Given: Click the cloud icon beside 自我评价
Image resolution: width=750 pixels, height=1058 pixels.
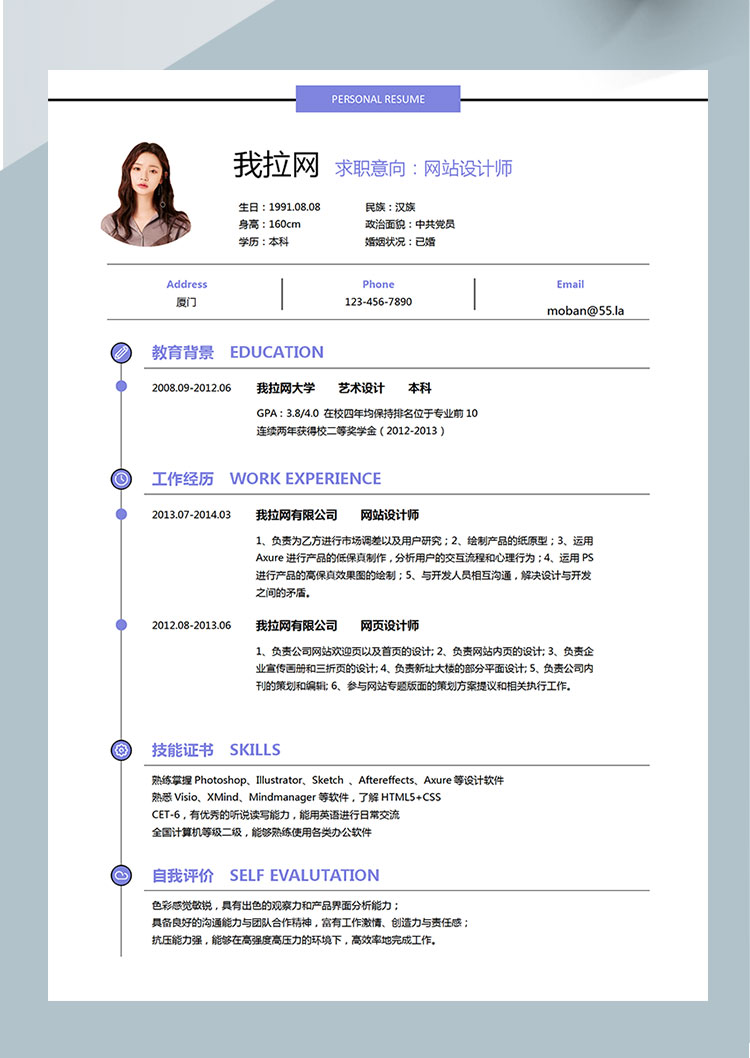Looking at the screenshot, I should [x=121, y=876].
